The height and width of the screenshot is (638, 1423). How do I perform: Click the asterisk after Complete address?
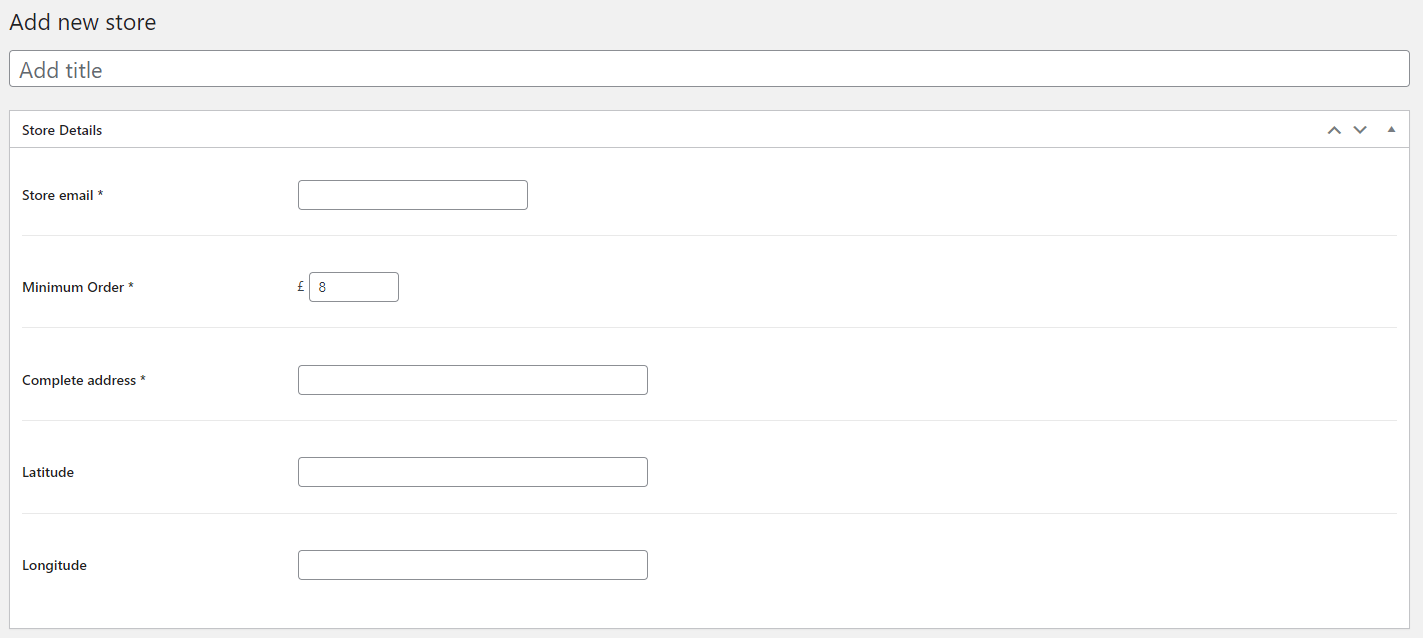143,379
